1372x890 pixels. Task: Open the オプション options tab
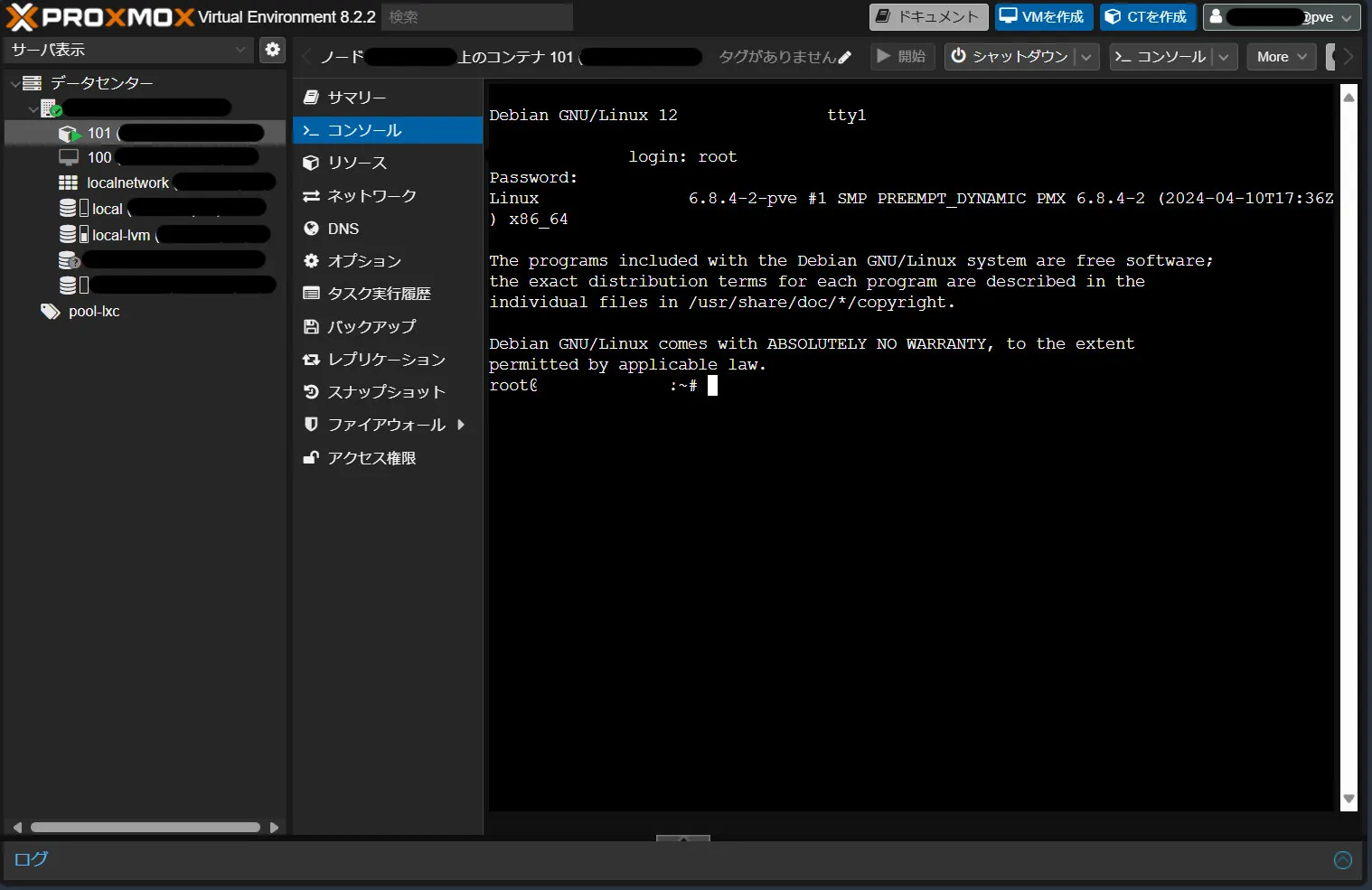388,261
